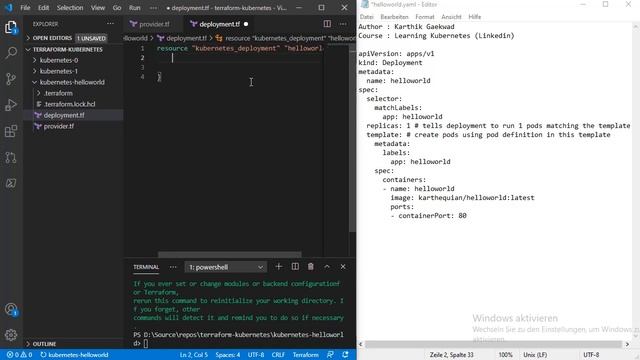Open the File menu in VS Code
This screenshot has width=640, height=360.
25,8
